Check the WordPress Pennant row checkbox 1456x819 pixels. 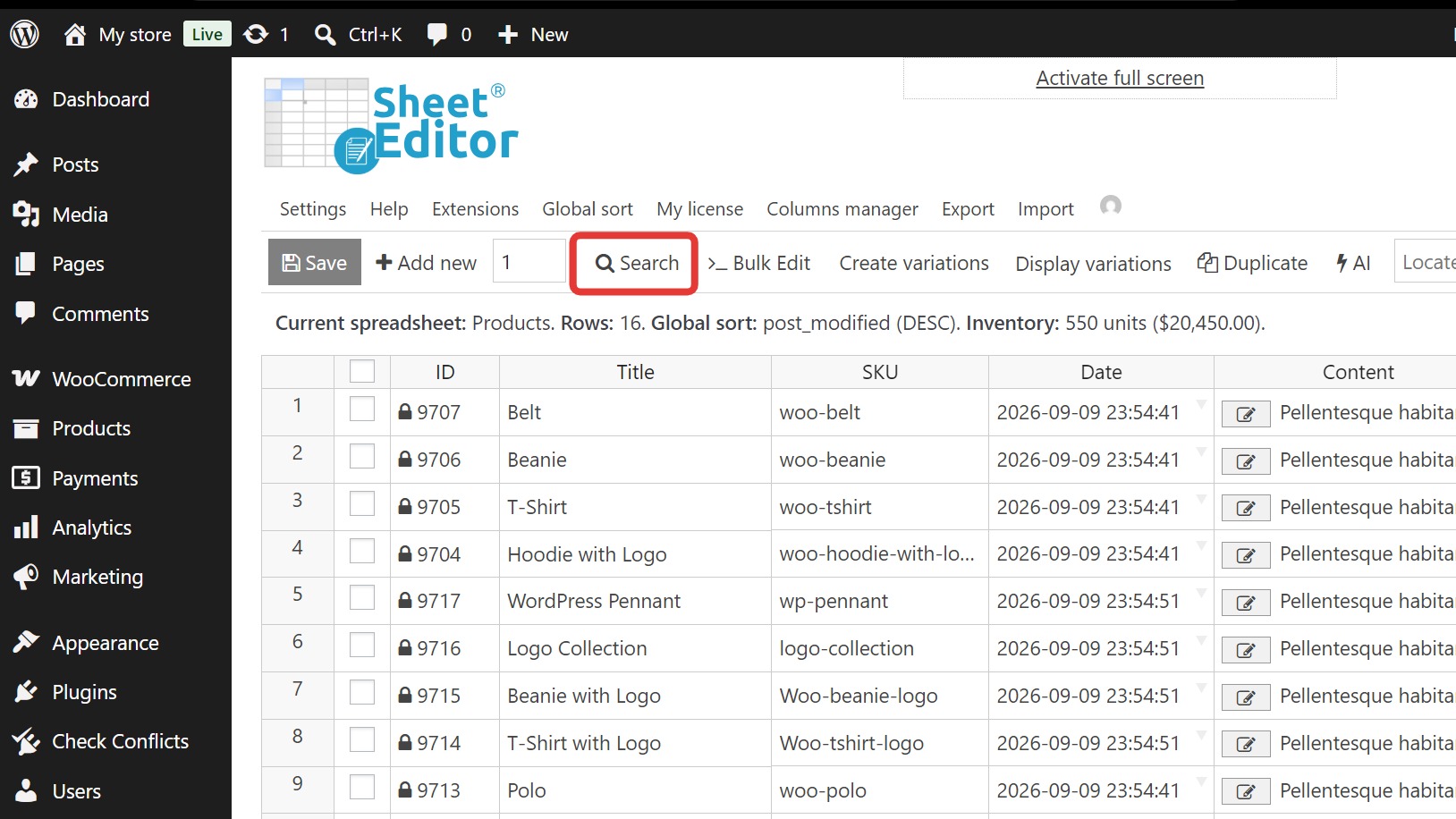click(x=362, y=597)
